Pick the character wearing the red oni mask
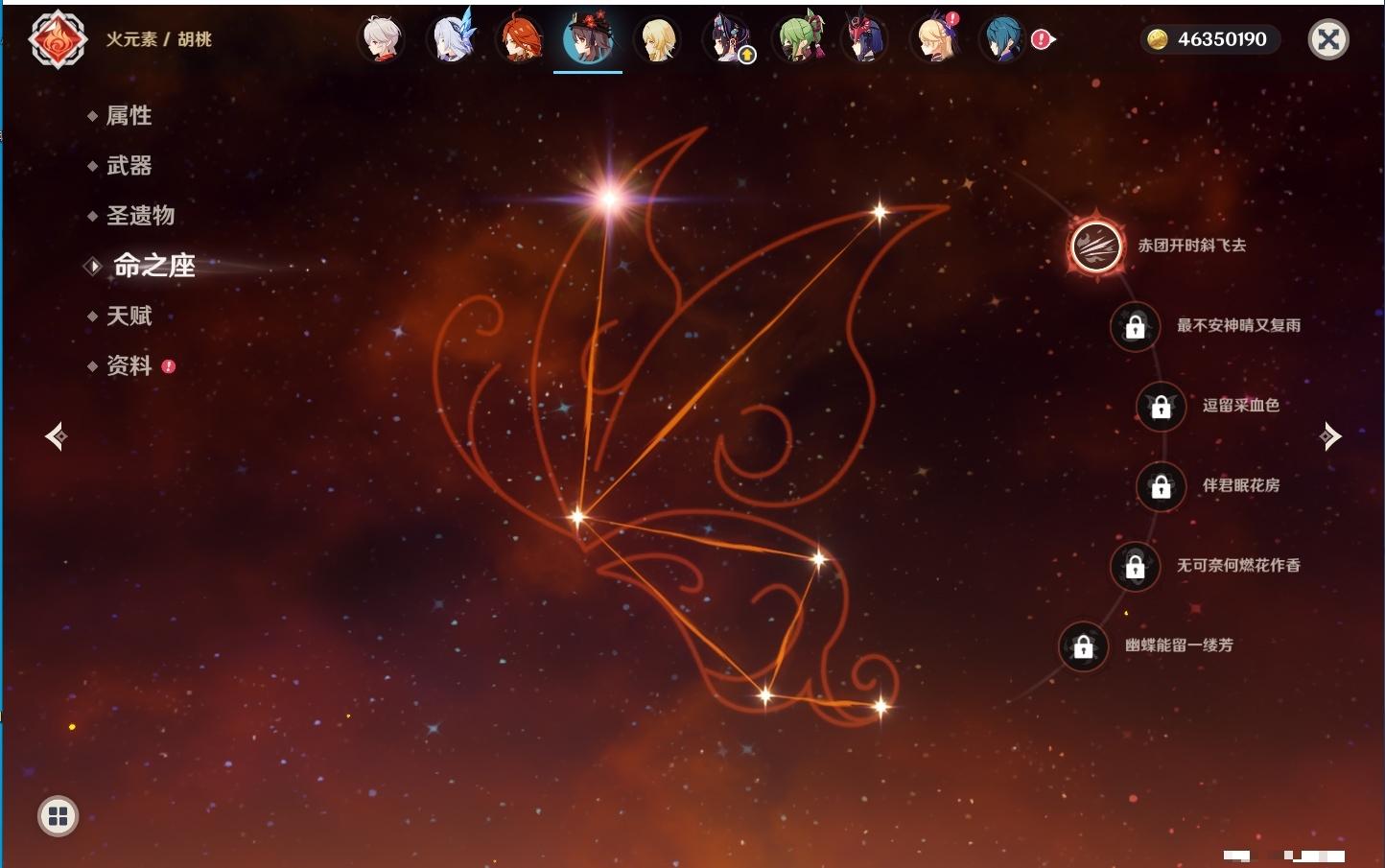 [865, 40]
